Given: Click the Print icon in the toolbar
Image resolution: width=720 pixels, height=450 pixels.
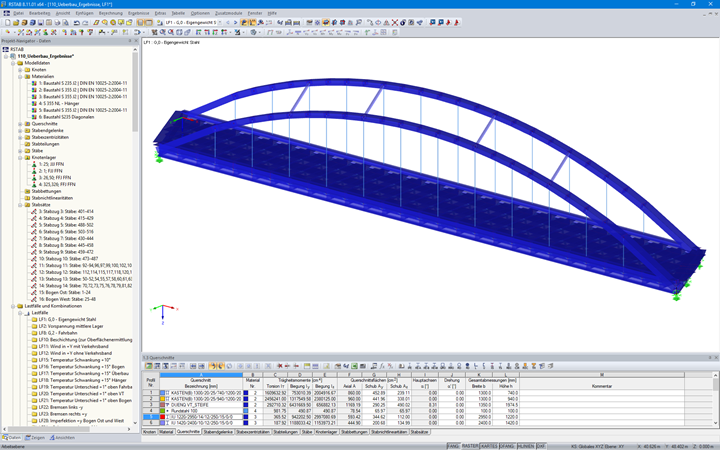Looking at the screenshot, I should click(57, 22).
